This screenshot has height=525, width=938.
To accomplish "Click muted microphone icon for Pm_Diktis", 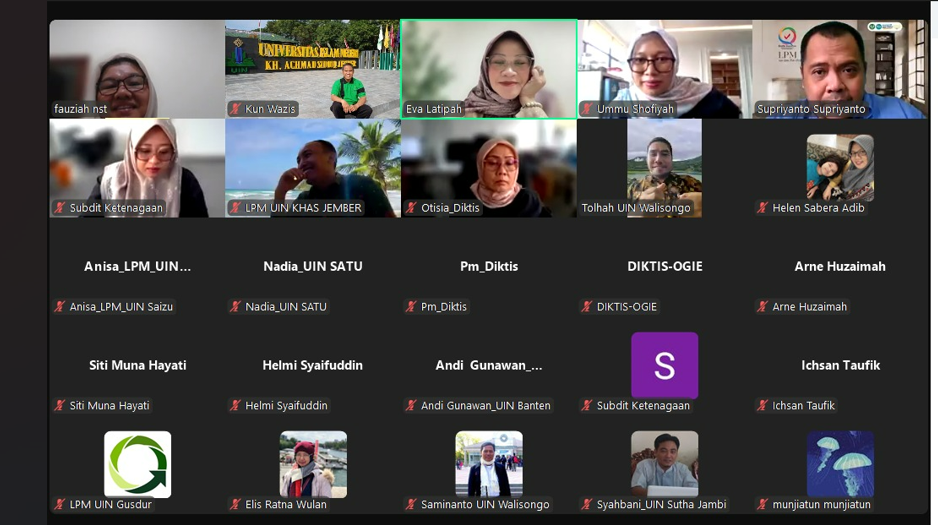I will 411,307.
